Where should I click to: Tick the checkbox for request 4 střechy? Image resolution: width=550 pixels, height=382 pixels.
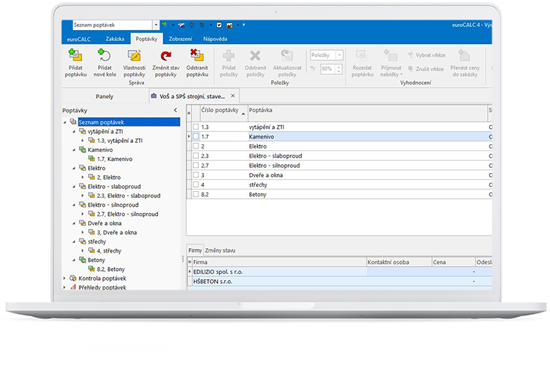tap(196, 185)
